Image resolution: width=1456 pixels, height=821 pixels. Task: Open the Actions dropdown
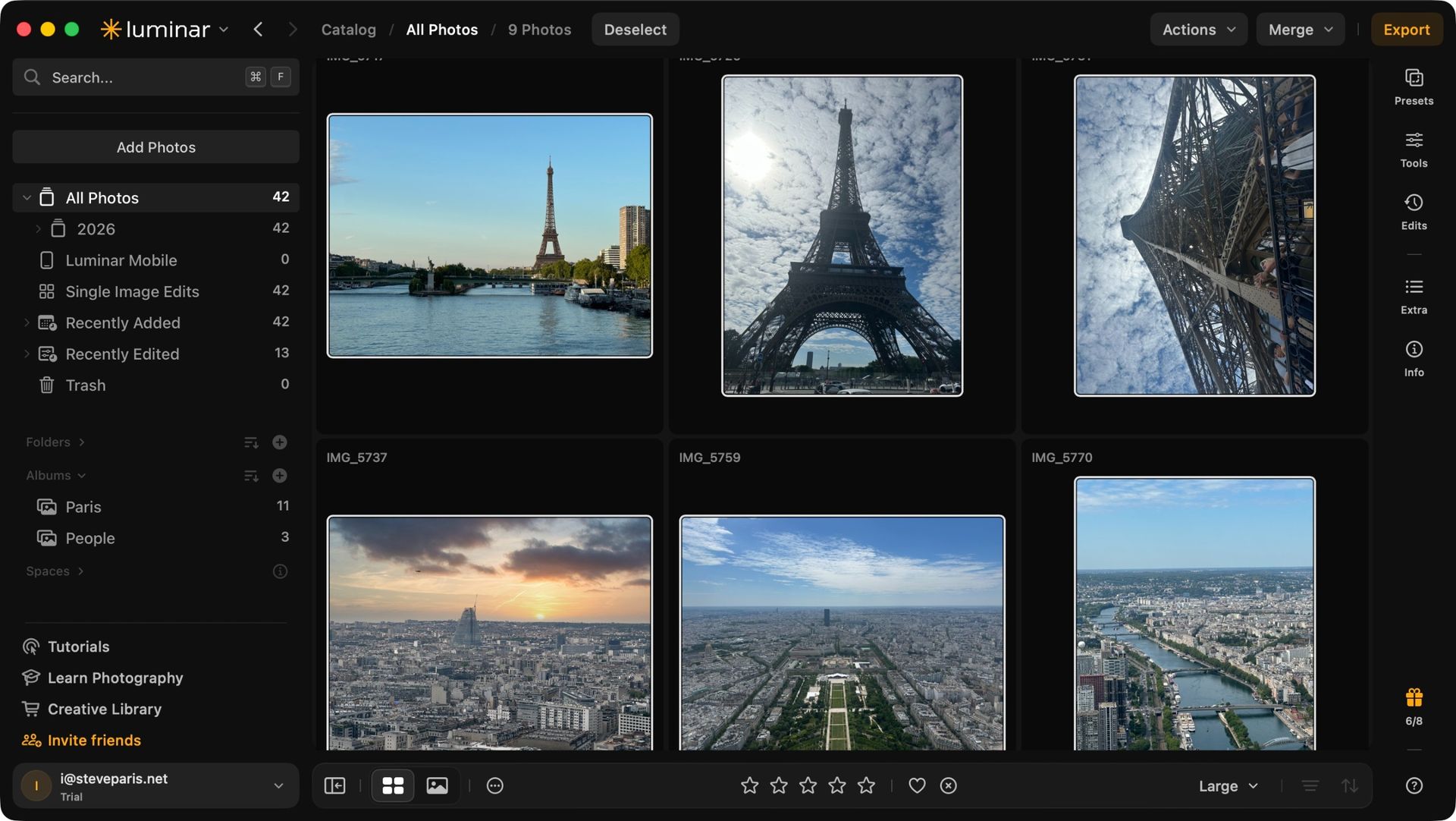[x=1198, y=30]
